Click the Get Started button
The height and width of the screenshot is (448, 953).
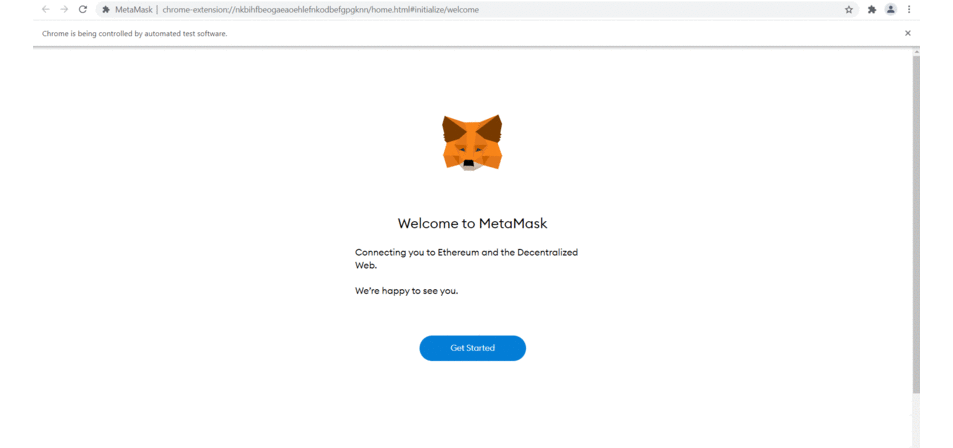472,348
